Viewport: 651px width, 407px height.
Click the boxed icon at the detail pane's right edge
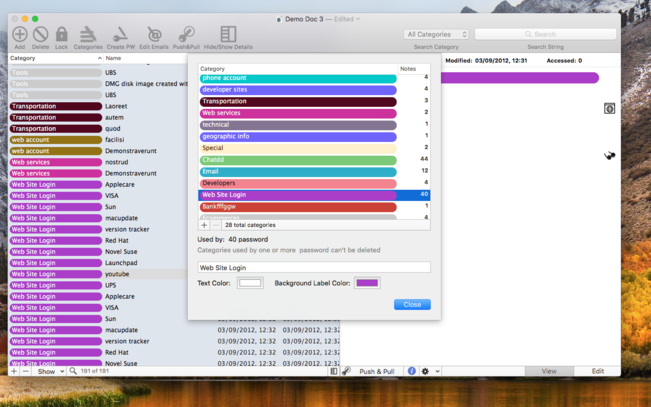tap(609, 109)
